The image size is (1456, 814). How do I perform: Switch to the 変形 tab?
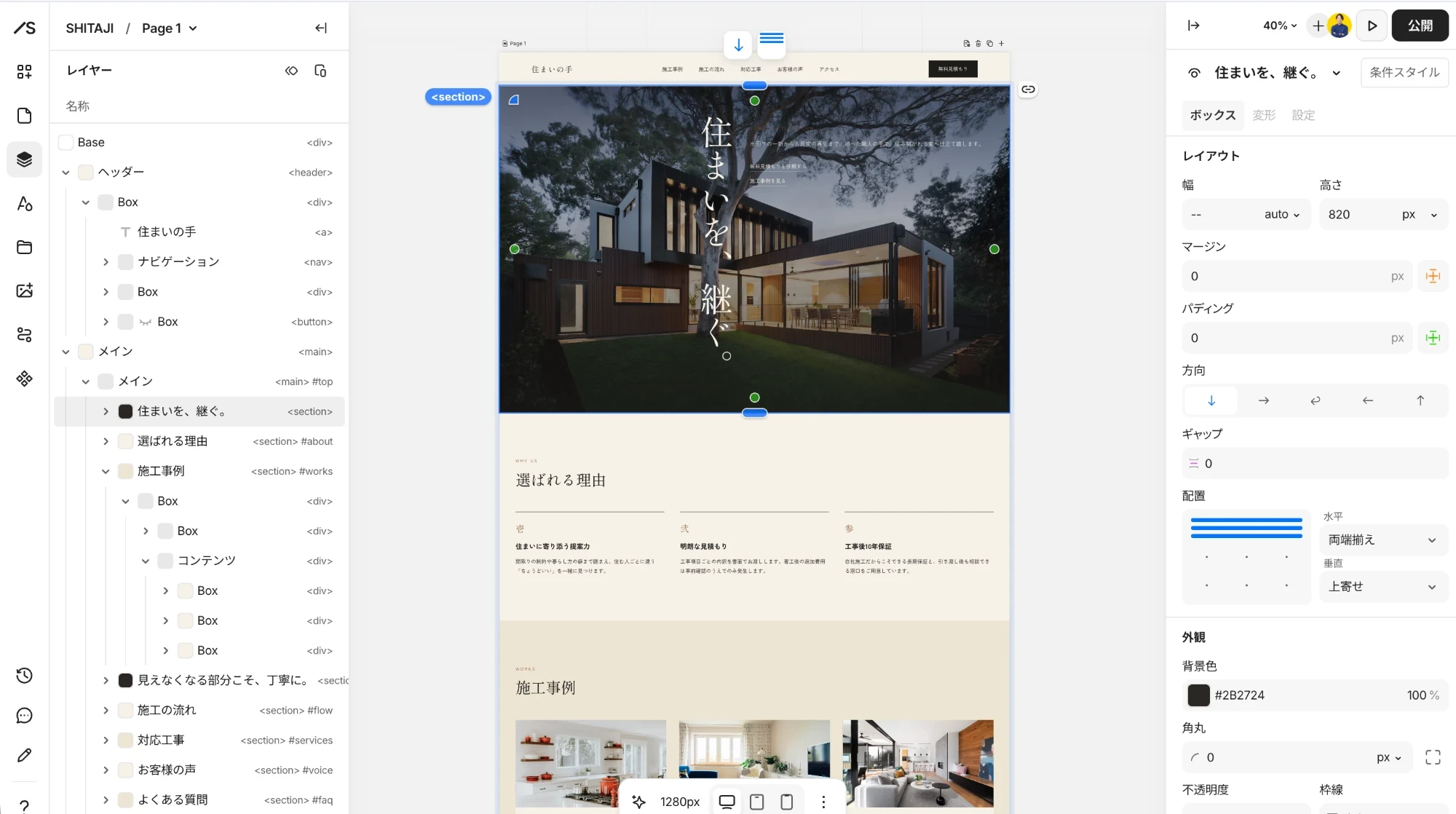(1264, 115)
